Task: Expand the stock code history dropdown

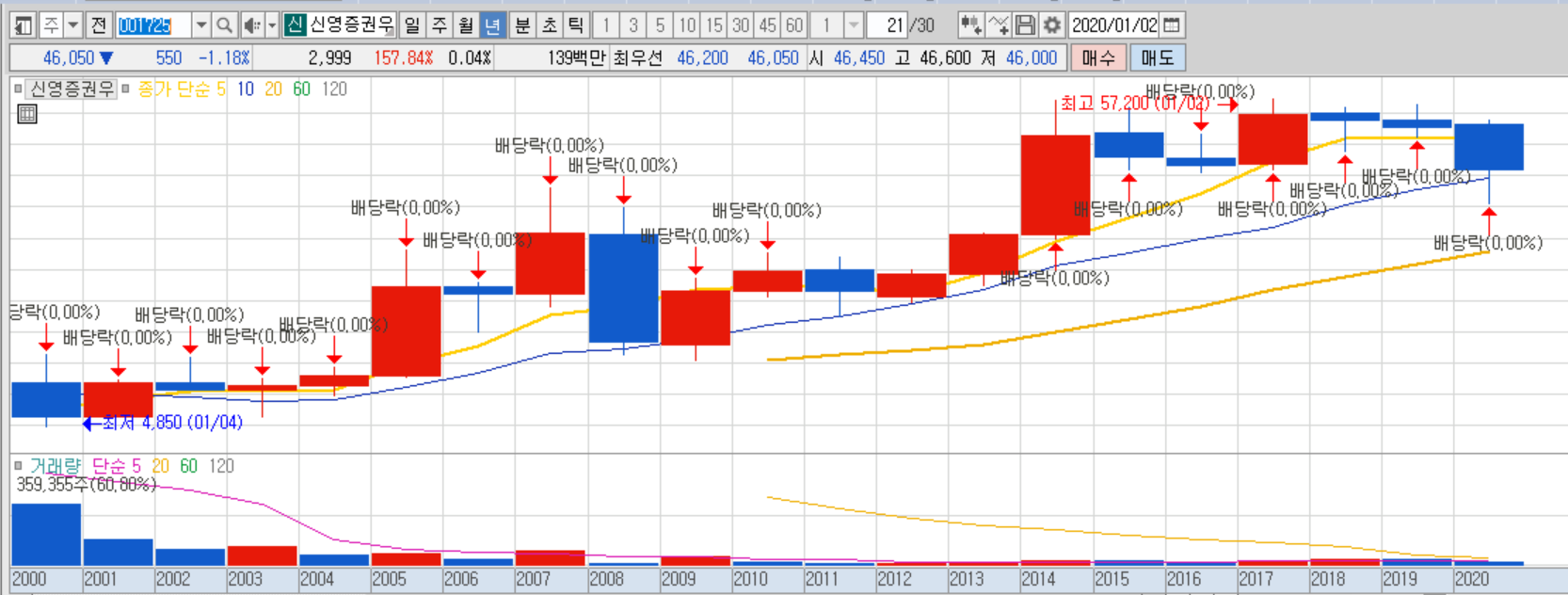Action: 200,25
